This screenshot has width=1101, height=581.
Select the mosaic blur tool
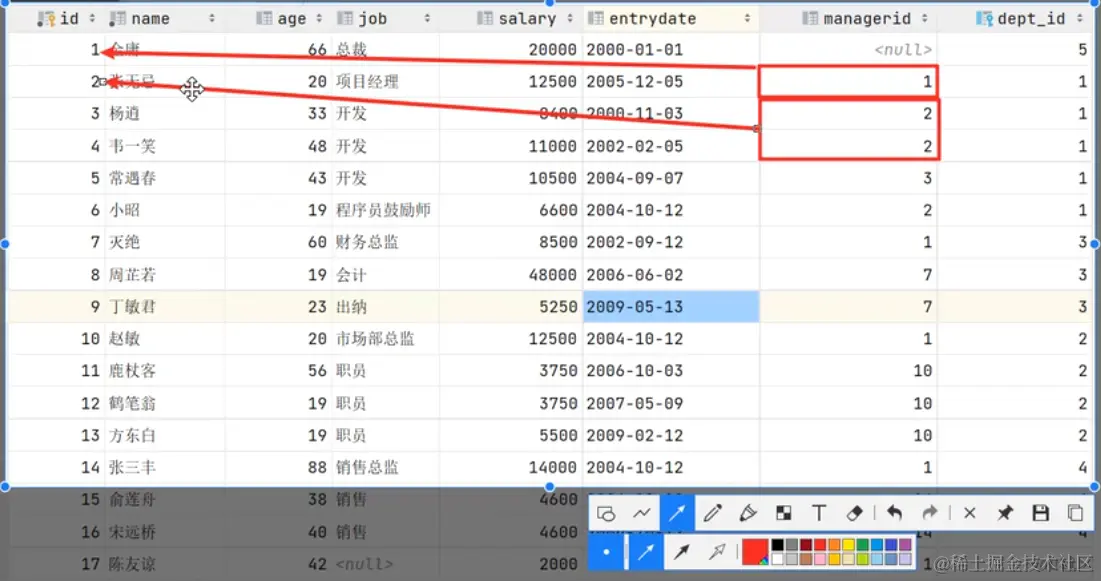(784, 514)
